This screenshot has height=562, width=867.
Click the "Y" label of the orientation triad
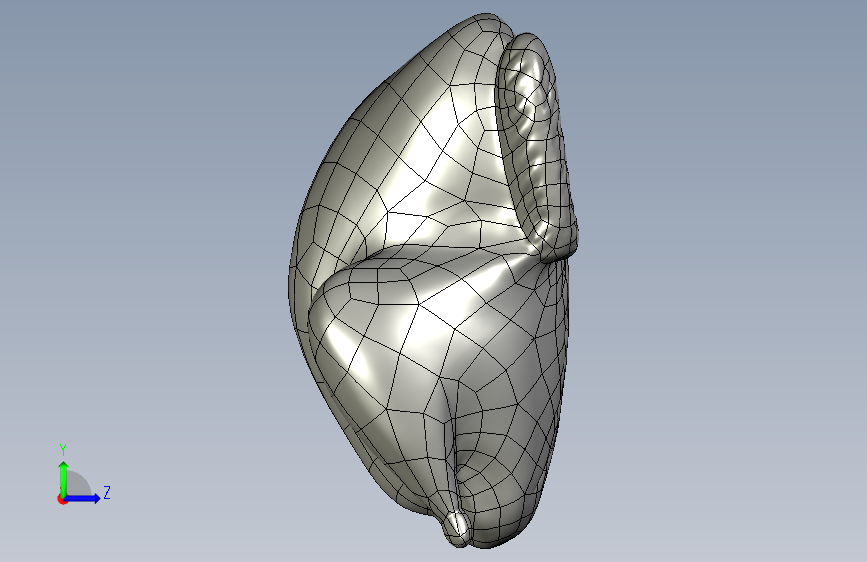click(63, 450)
